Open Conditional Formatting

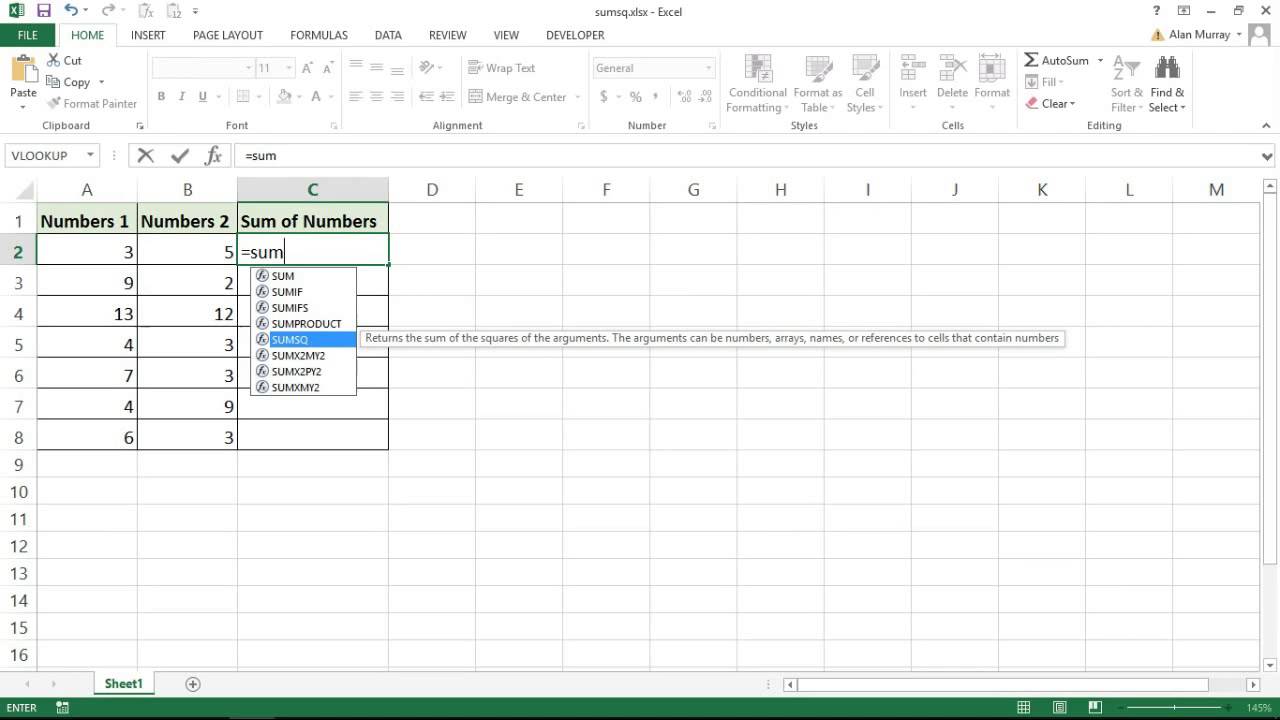(x=757, y=84)
